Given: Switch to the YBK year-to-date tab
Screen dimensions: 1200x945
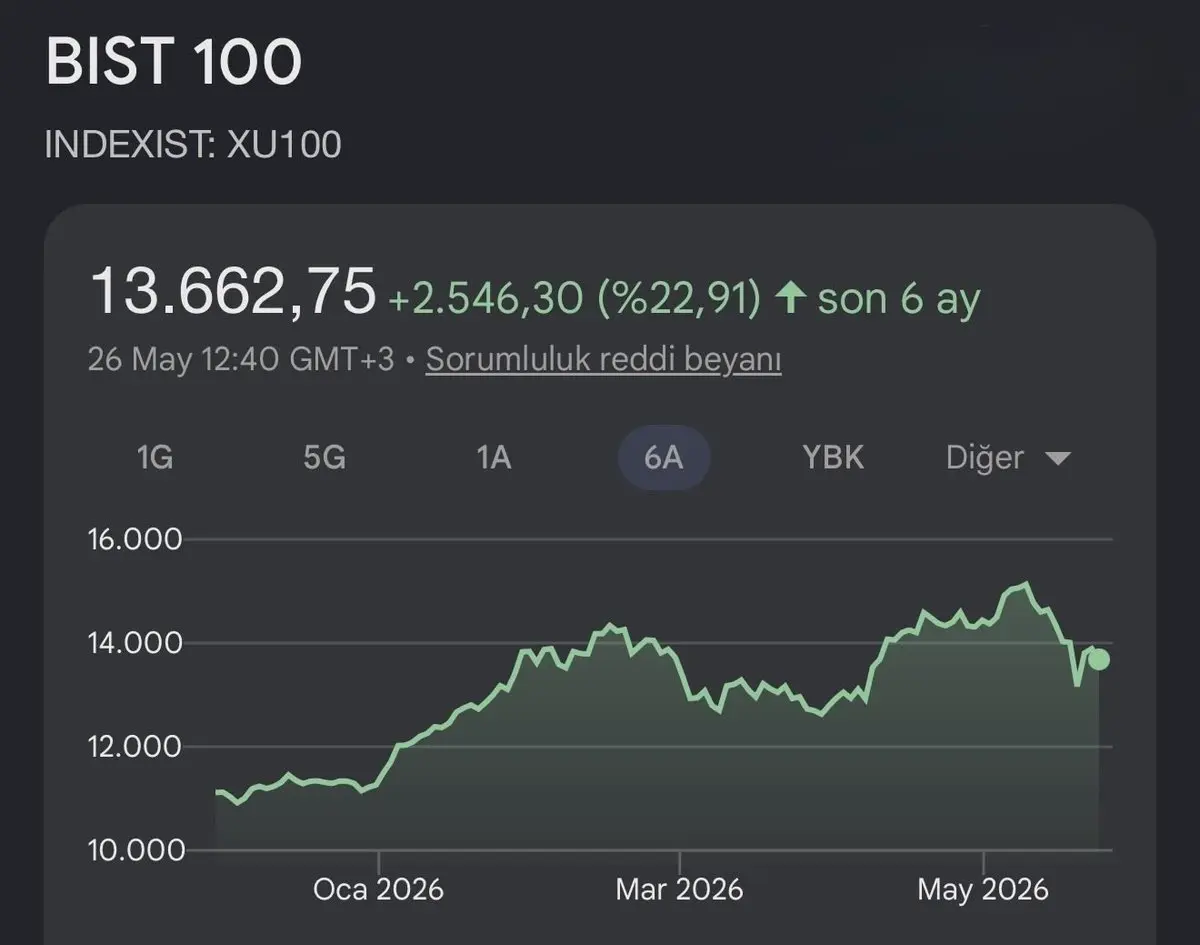Looking at the screenshot, I should coord(833,458).
